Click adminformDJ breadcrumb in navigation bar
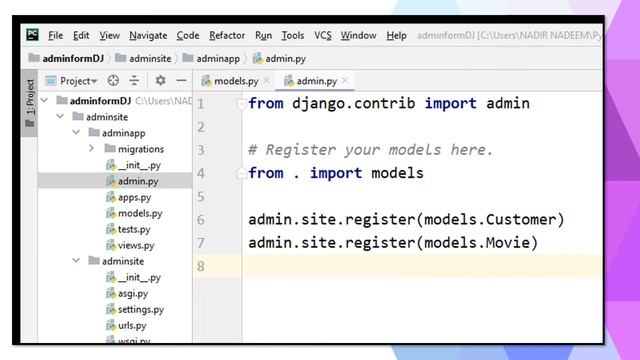Viewport: 640px width, 360px height. (x=67, y=58)
